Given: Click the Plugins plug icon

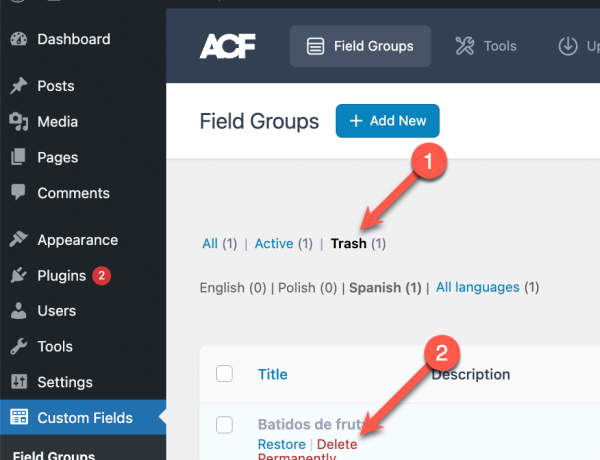Looking at the screenshot, I should 18,275.
